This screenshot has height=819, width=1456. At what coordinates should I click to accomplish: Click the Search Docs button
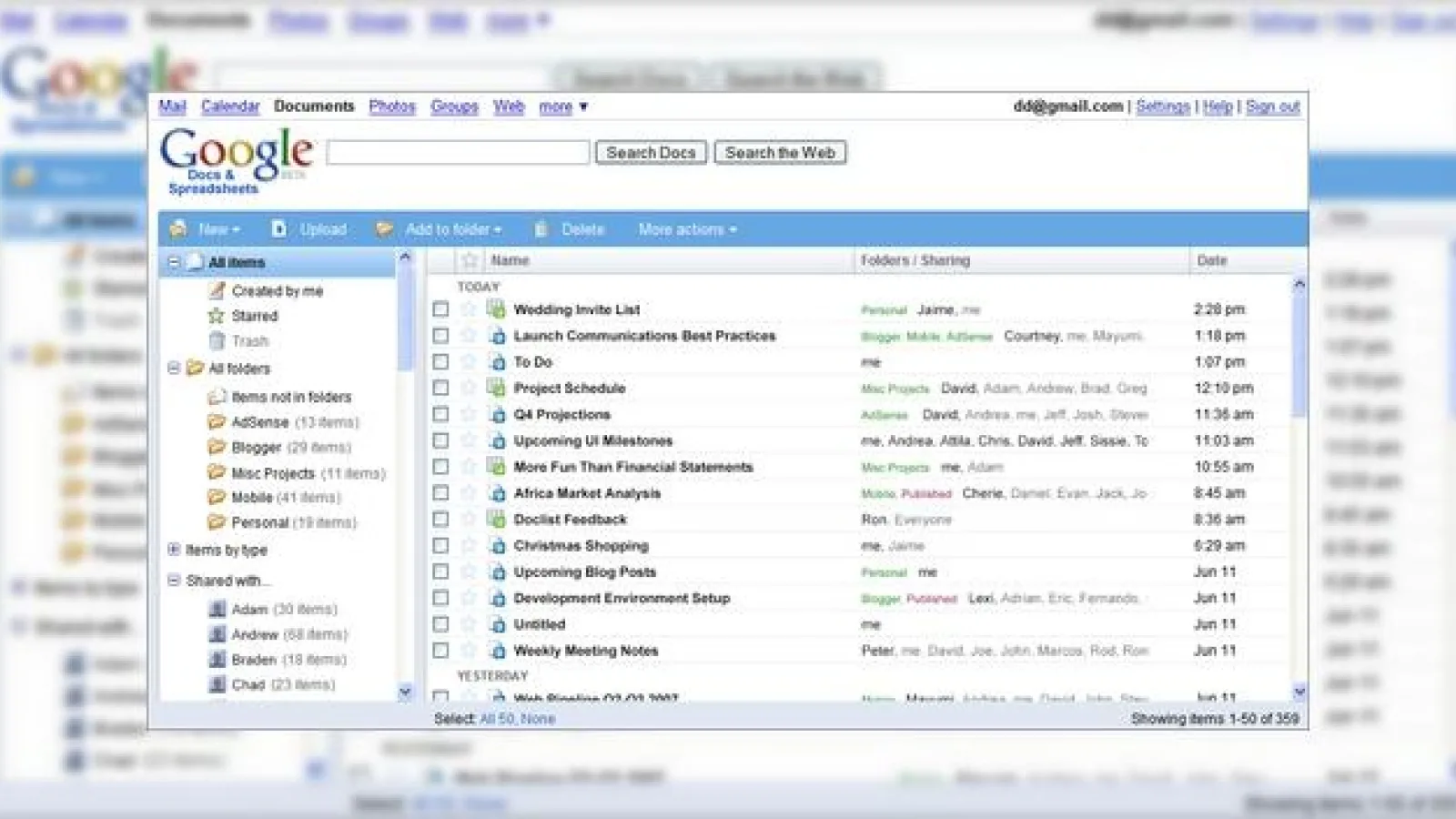coord(651,153)
